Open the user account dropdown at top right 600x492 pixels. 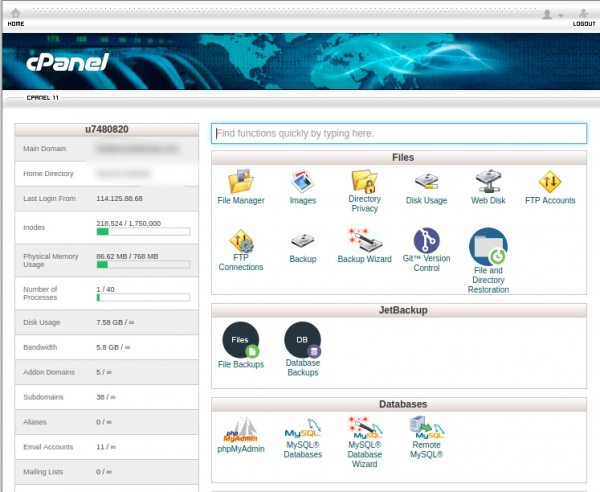pos(551,14)
